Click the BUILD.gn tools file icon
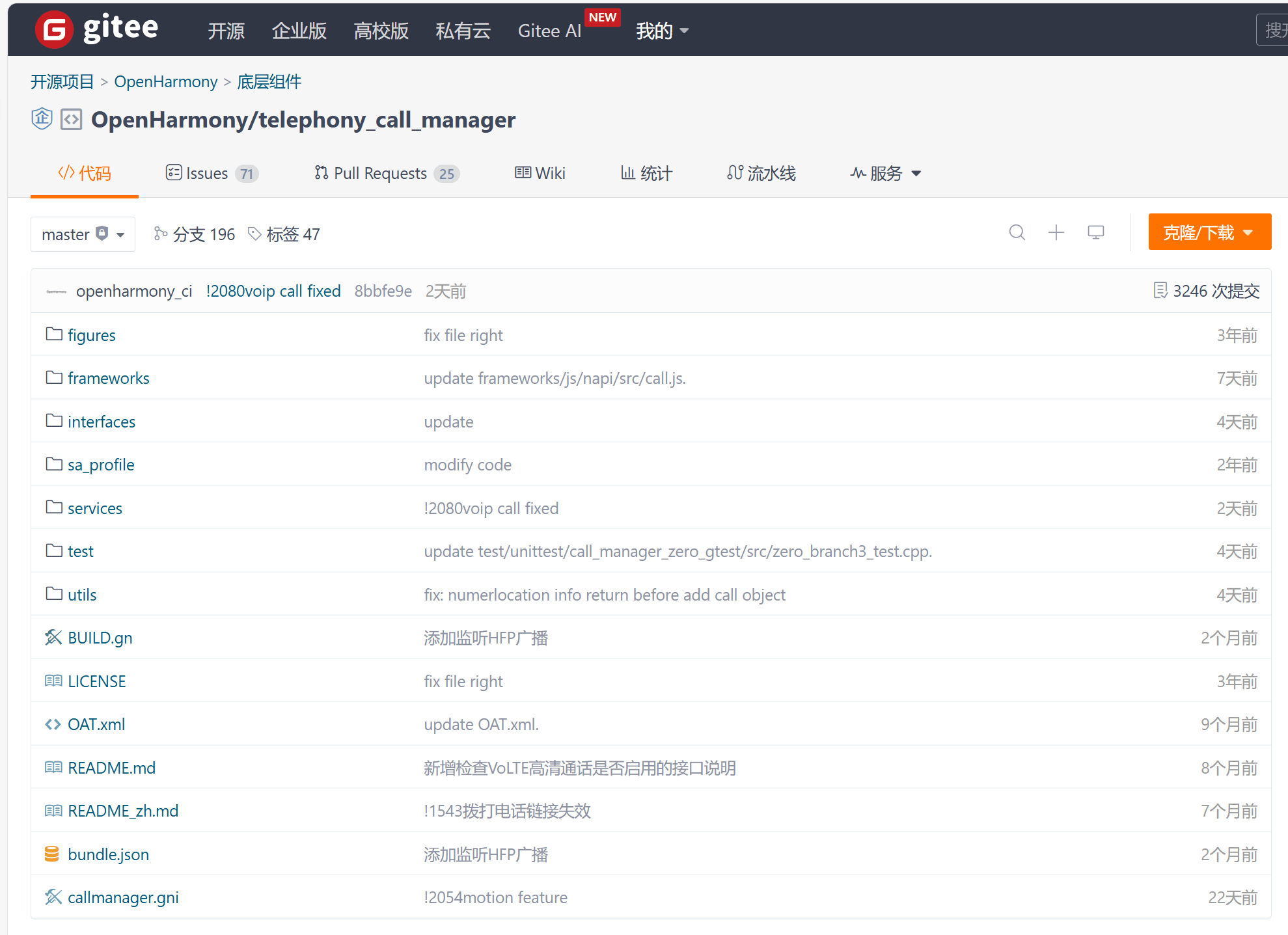This screenshot has width=1288, height=935. [x=53, y=637]
